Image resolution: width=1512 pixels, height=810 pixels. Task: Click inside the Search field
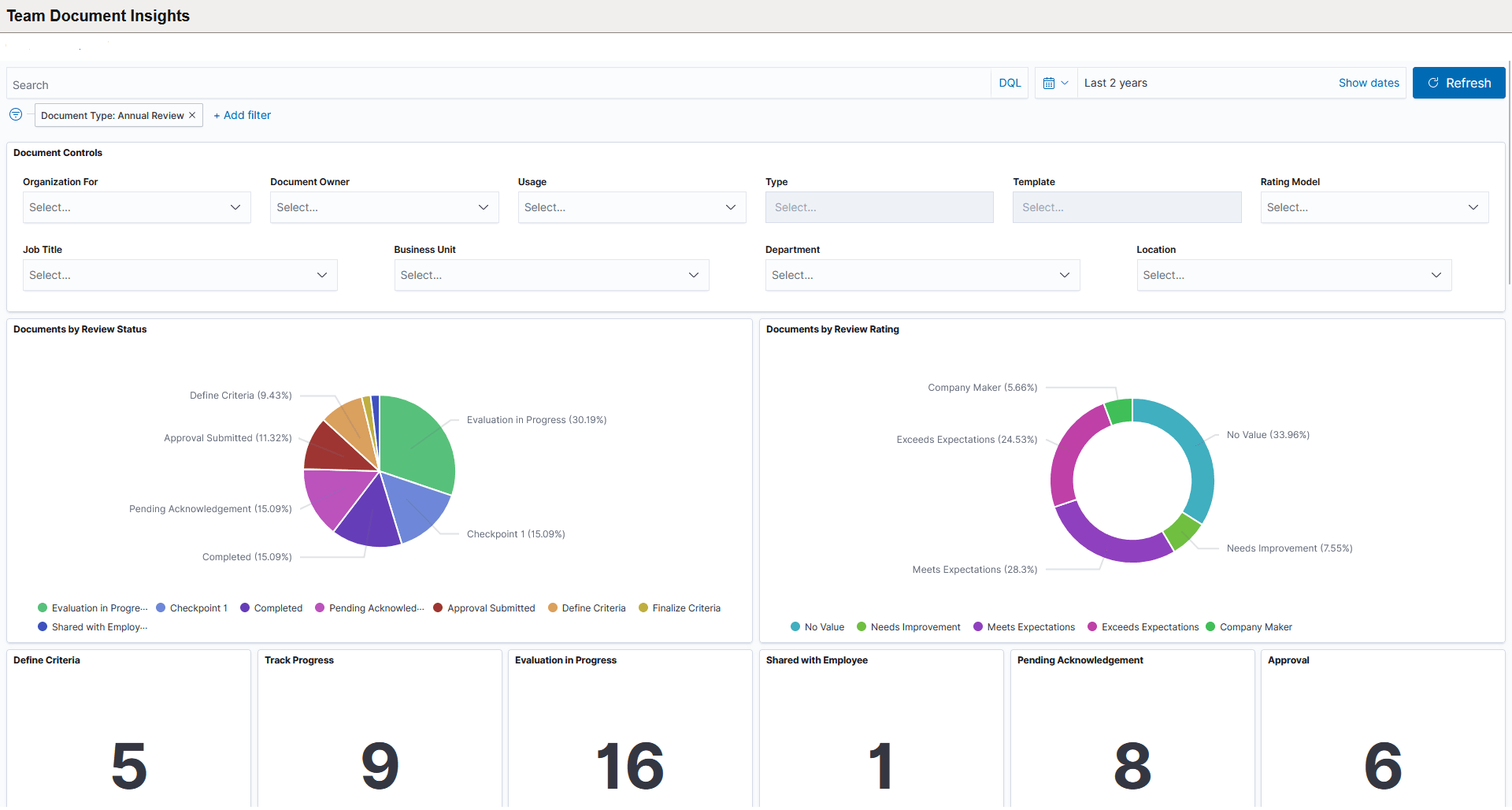coord(315,83)
